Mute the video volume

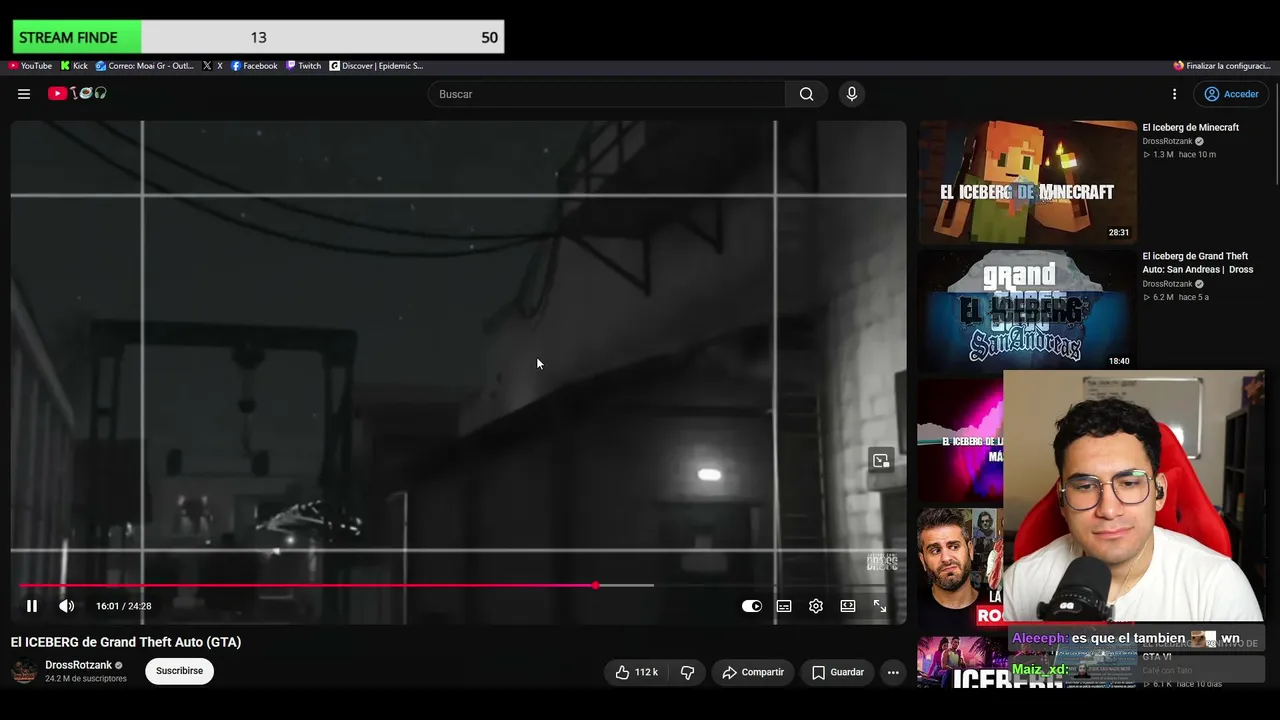click(66, 606)
